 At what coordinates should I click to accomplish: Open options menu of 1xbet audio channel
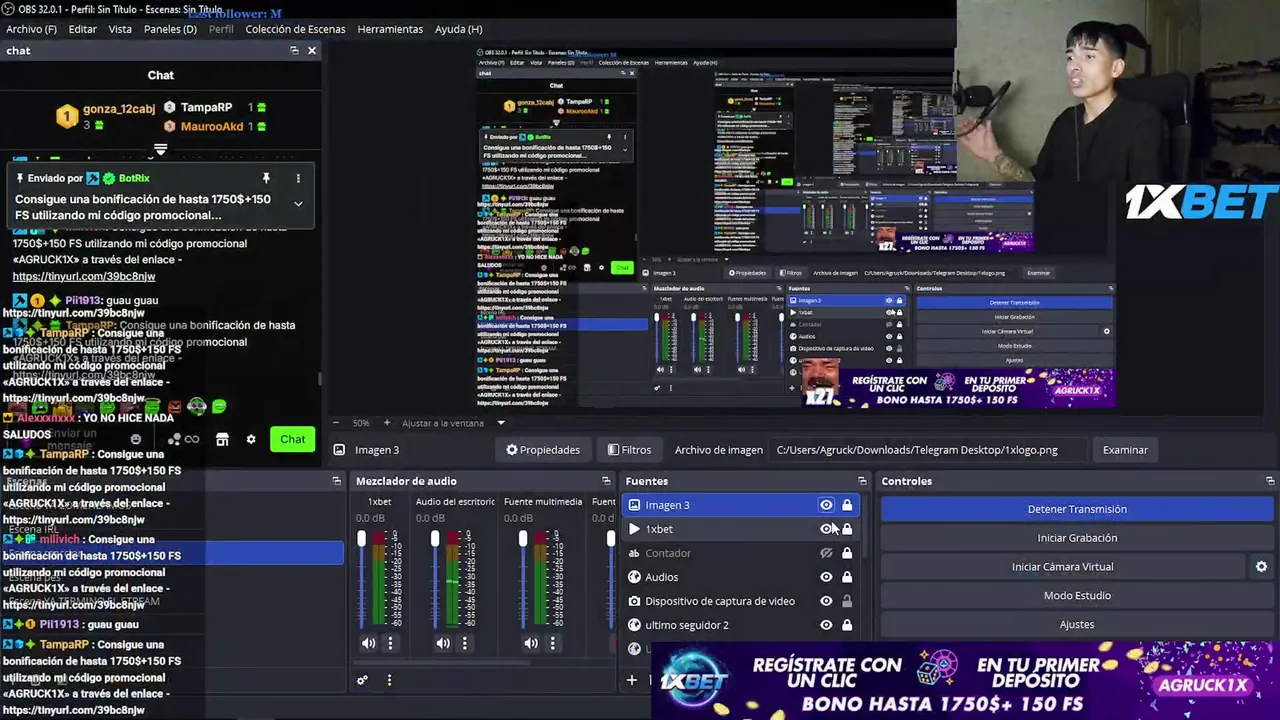[390, 643]
